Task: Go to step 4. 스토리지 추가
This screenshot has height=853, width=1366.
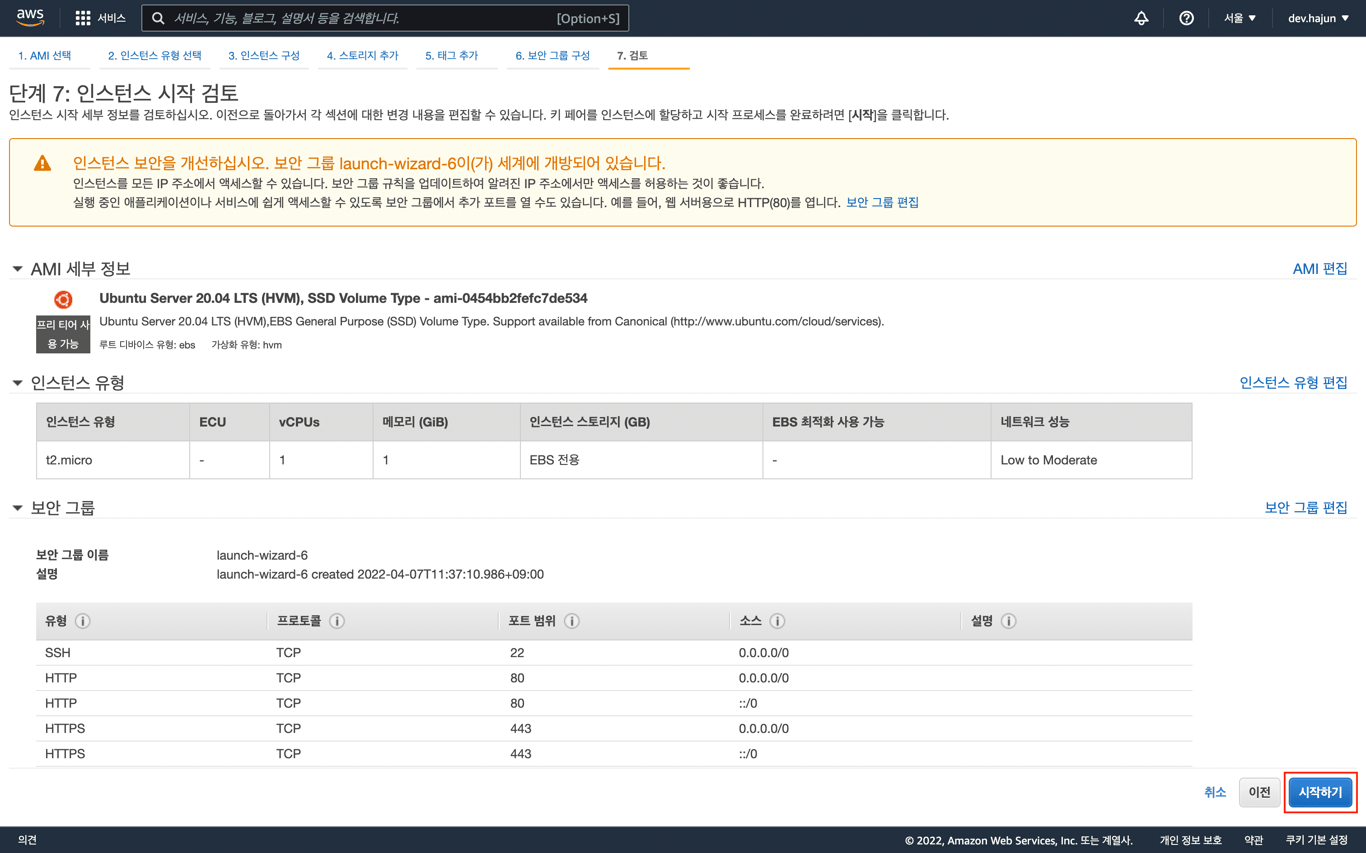Action: (362, 56)
